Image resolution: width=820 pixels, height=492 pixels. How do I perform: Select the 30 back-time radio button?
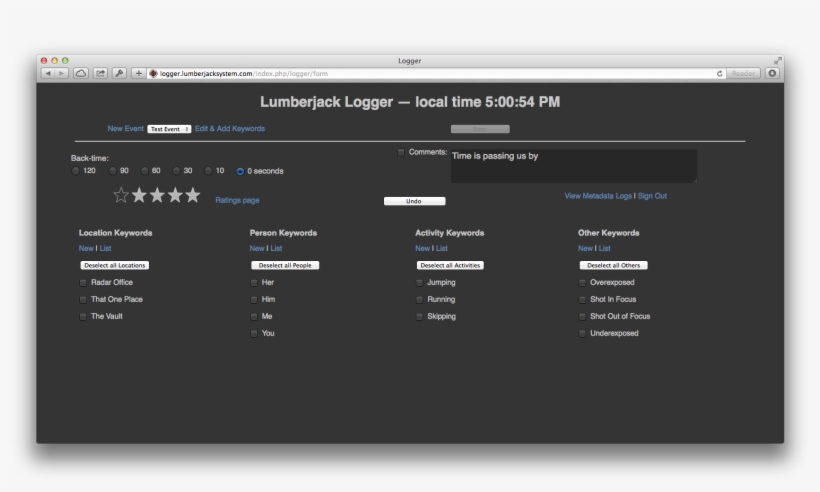click(x=176, y=171)
